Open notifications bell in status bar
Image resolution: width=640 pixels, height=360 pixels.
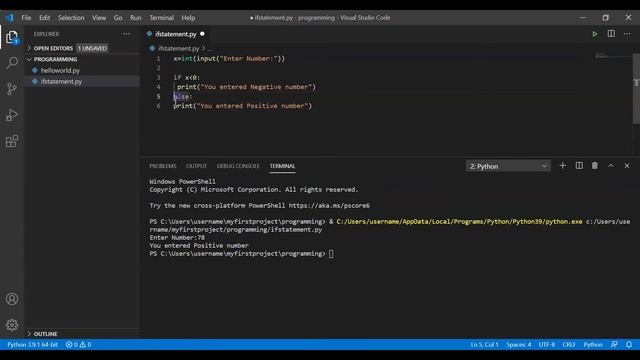click(629, 344)
